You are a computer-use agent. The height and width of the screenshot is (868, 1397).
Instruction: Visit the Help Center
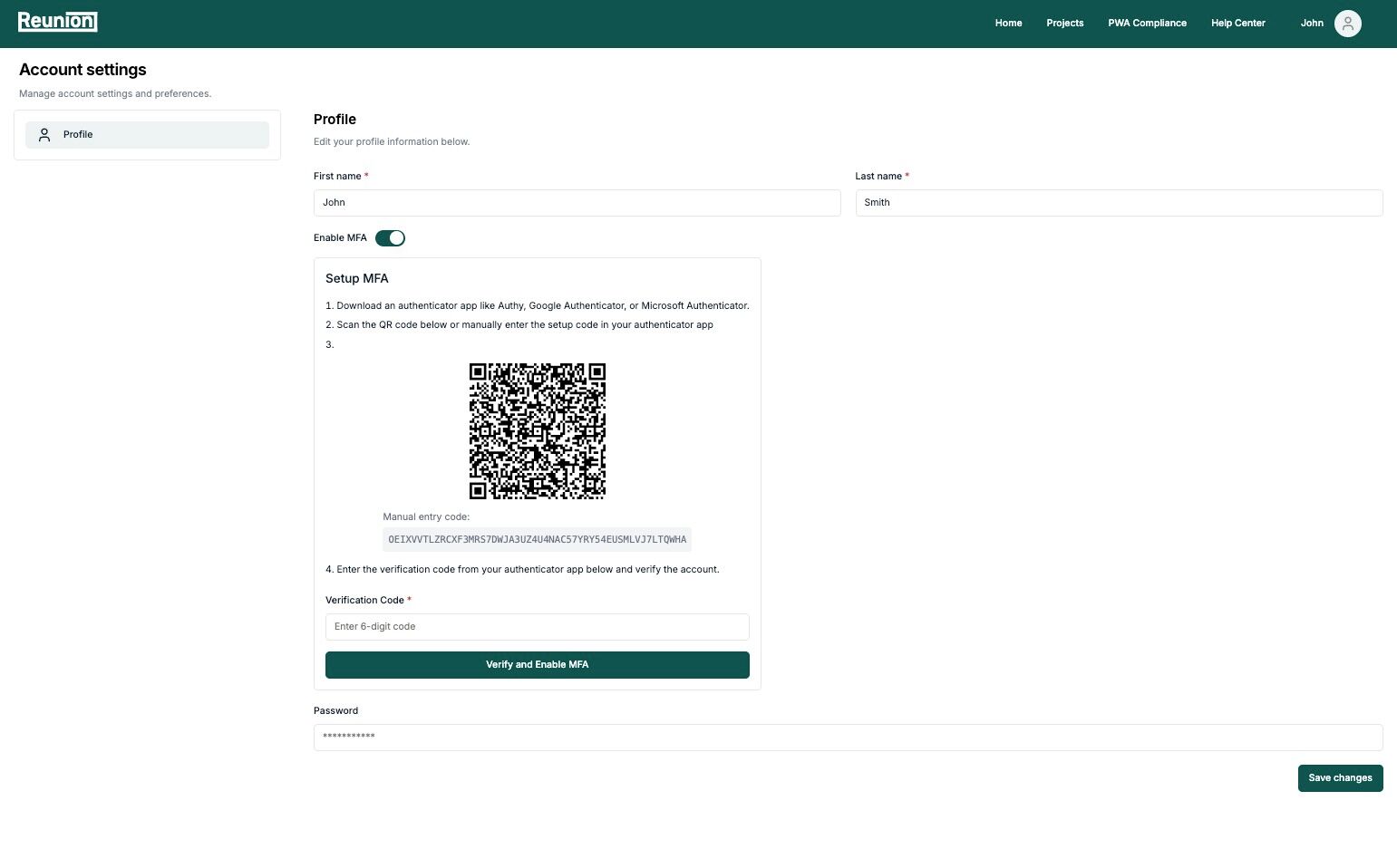(1237, 24)
